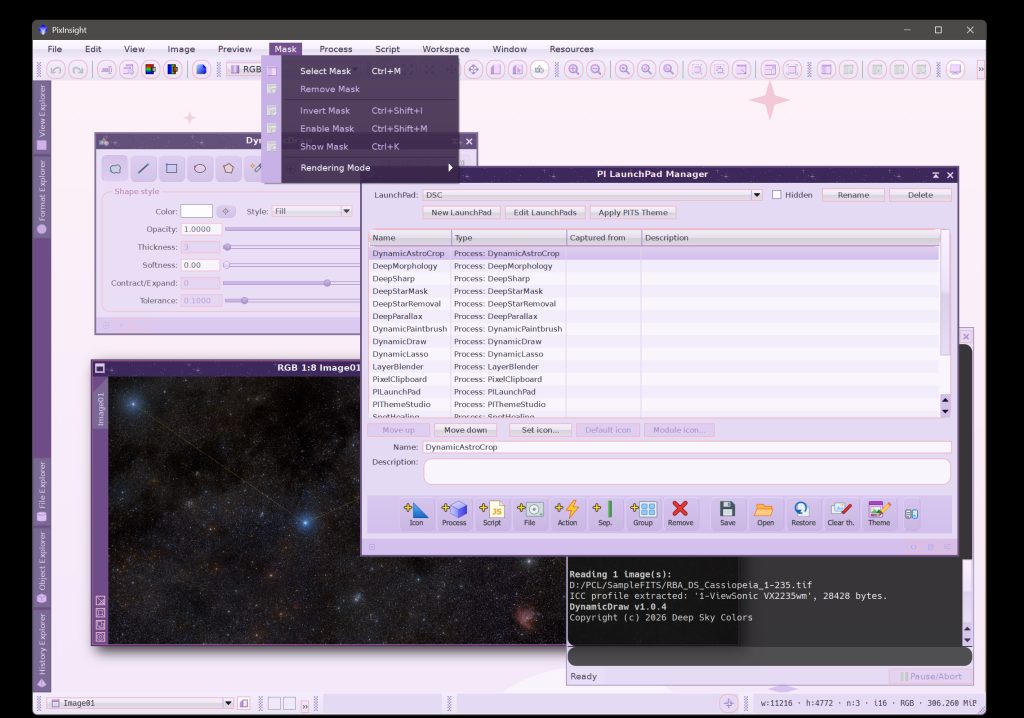Click the Save floppy disk icon
This screenshot has width=1024, height=718.
coord(728,514)
